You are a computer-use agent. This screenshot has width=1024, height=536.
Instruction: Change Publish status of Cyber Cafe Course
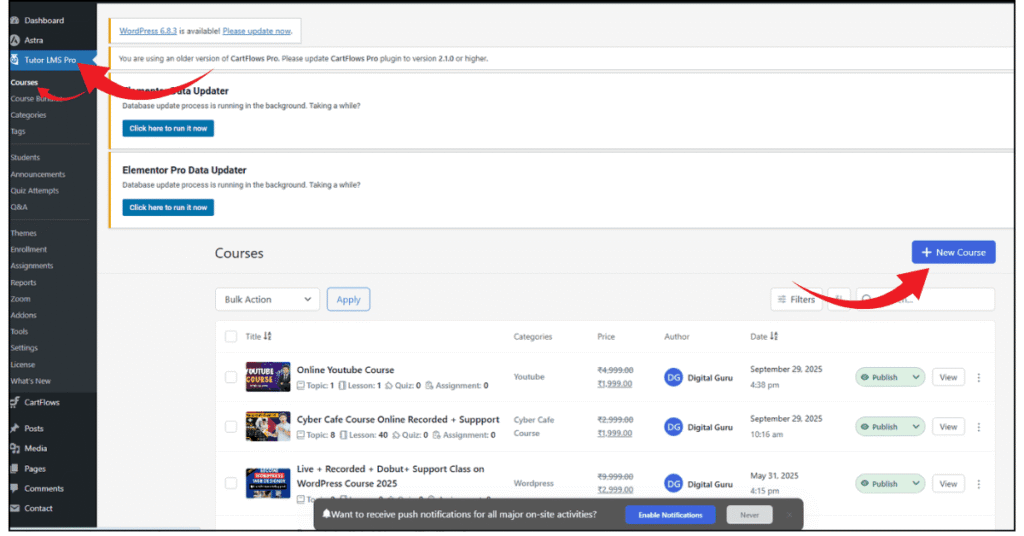click(889, 427)
